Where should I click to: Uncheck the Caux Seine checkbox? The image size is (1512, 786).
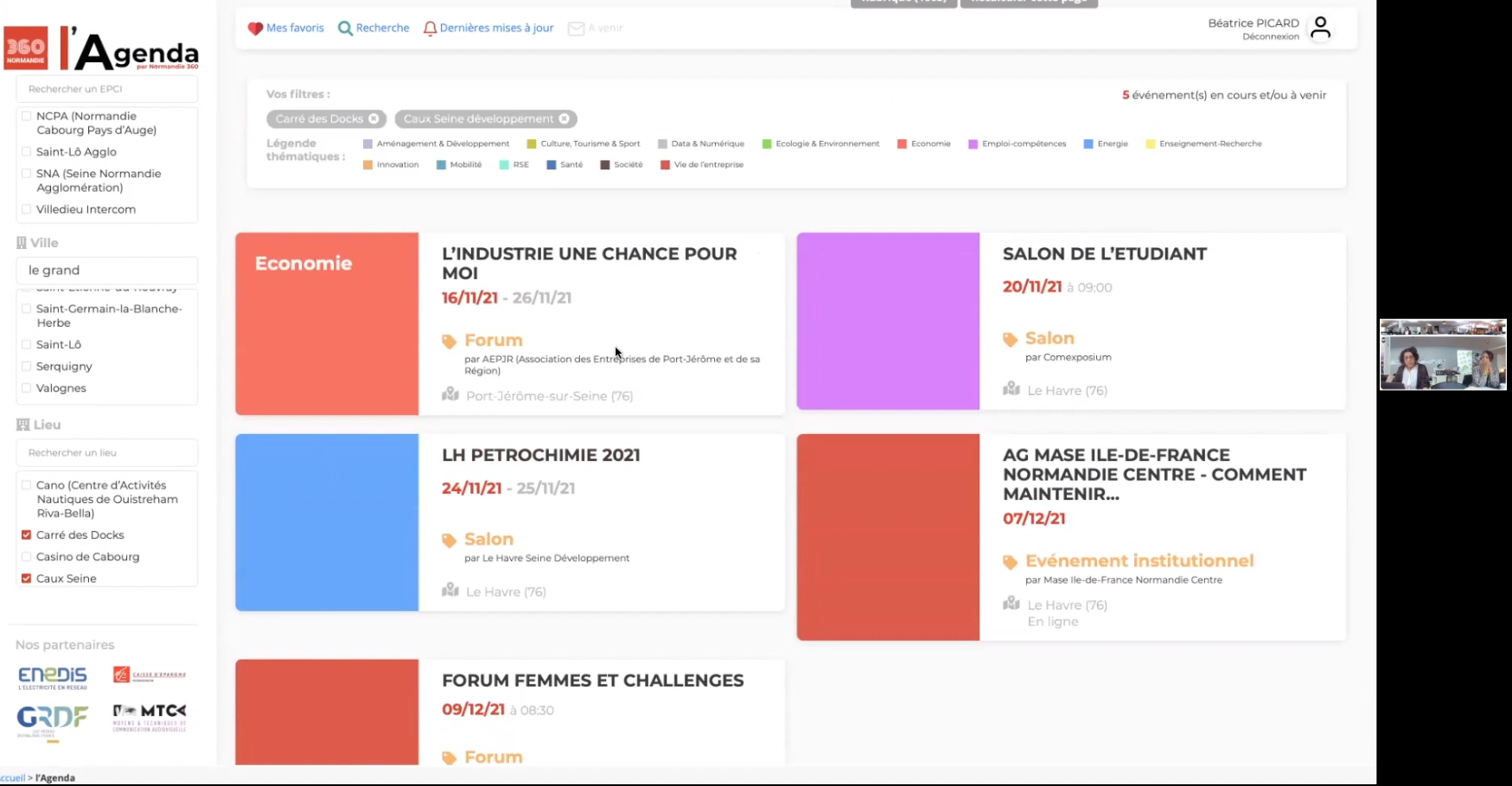click(x=27, y=578)
